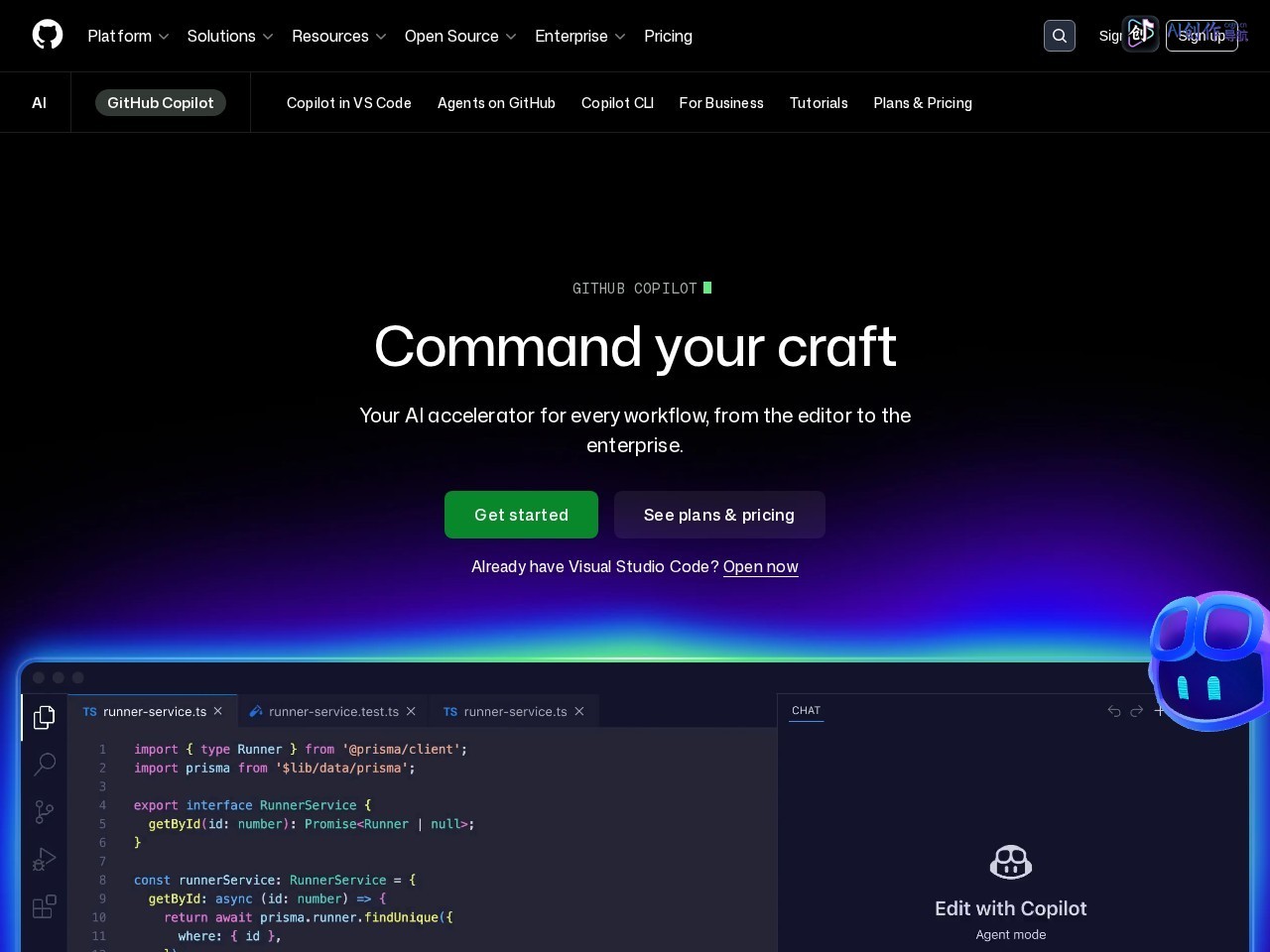Image resolution: width=1270 pixels, height=952 pixels.
Task: Click the "where: { id }," code line
Action: [230, 936]
